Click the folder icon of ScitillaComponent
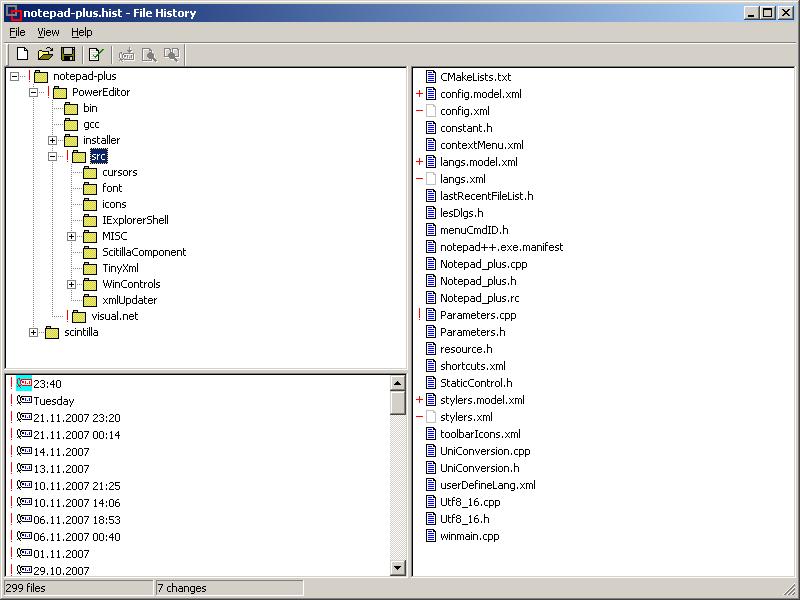This screenshot has height=600, width=800. [90, 252]
